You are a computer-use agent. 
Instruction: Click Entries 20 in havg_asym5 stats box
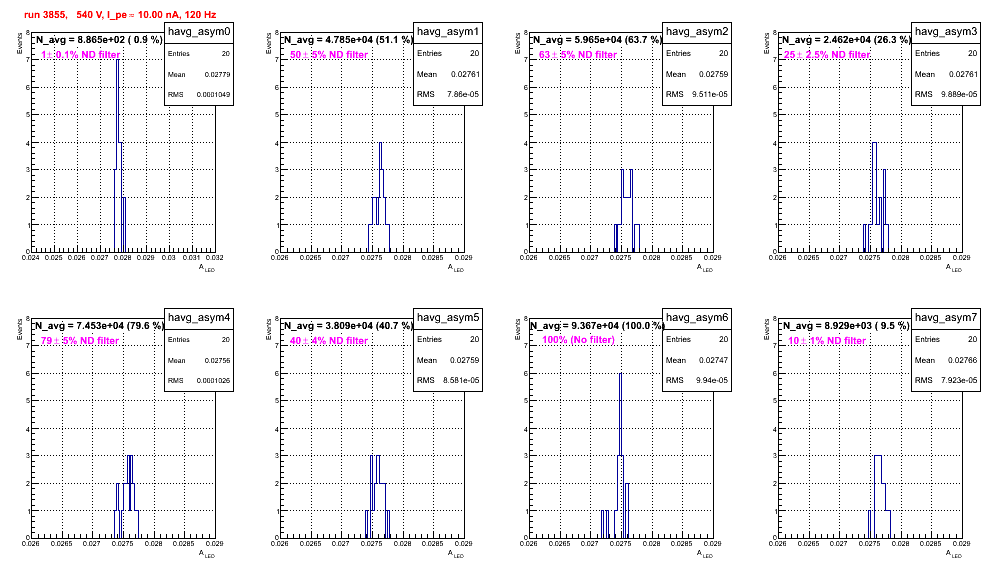point(448,339)
